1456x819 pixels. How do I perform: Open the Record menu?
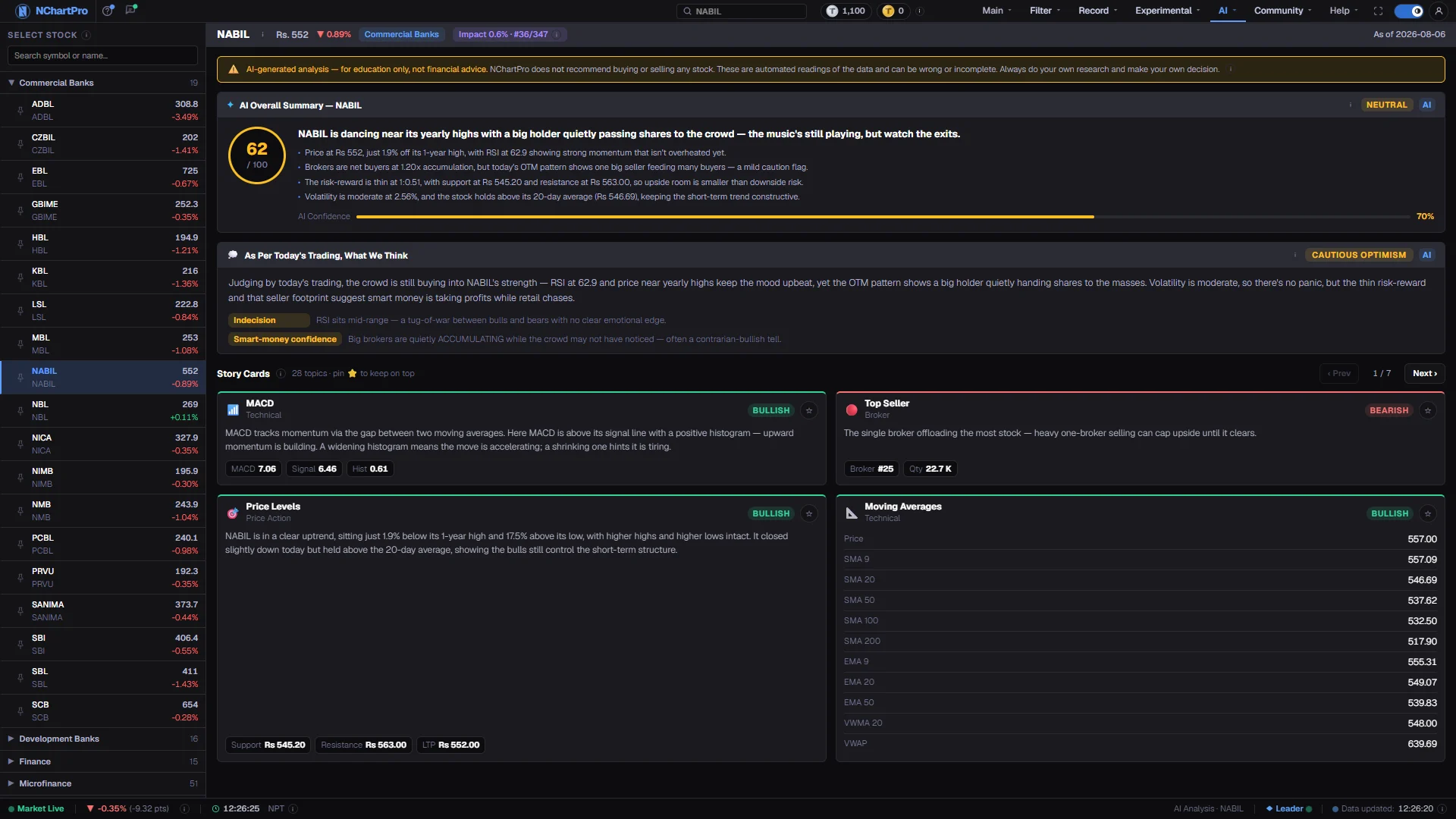pos(1097,11)
